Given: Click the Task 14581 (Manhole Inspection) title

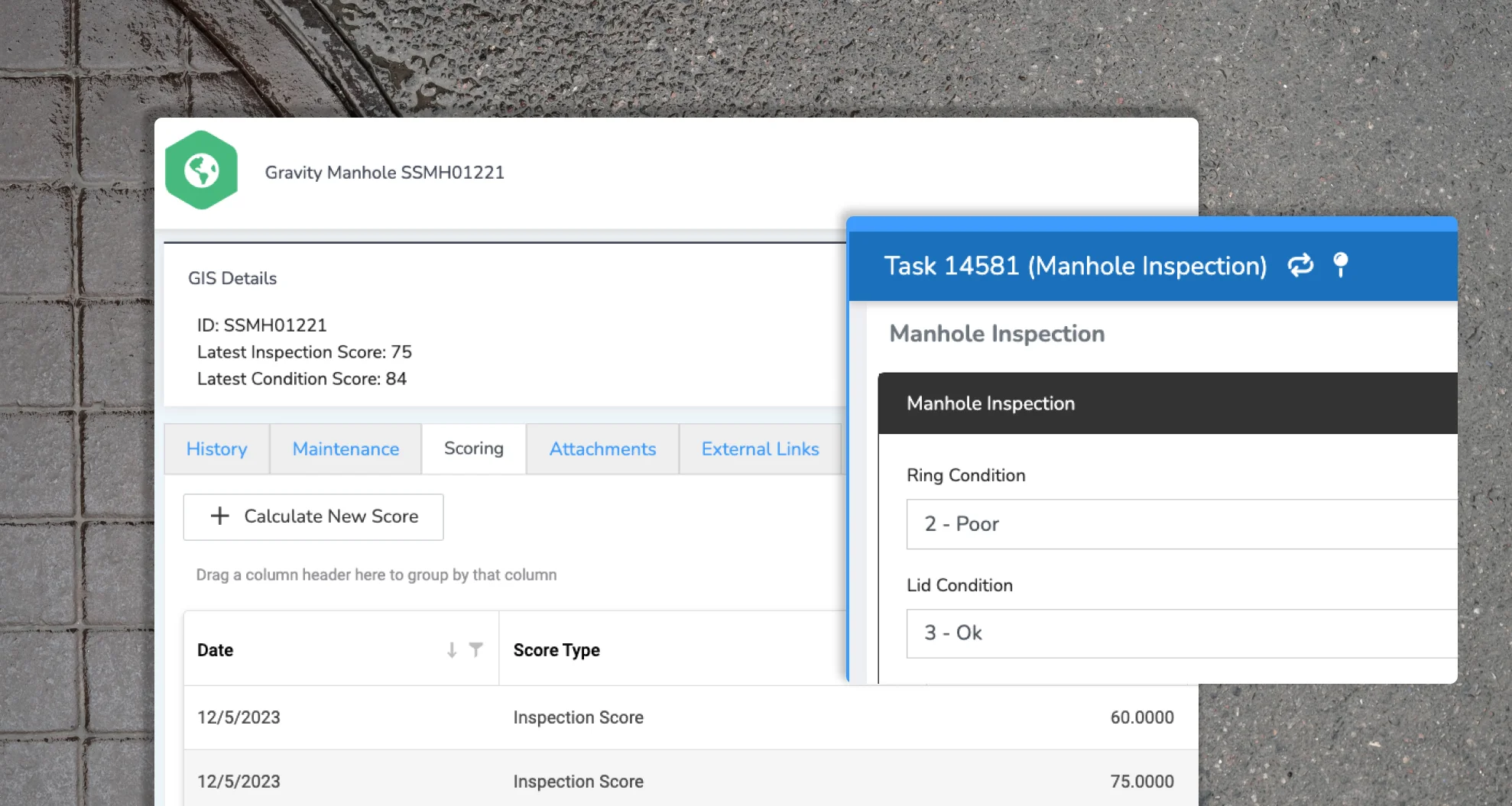Looking at the screenshot, I should [1075, 266].
